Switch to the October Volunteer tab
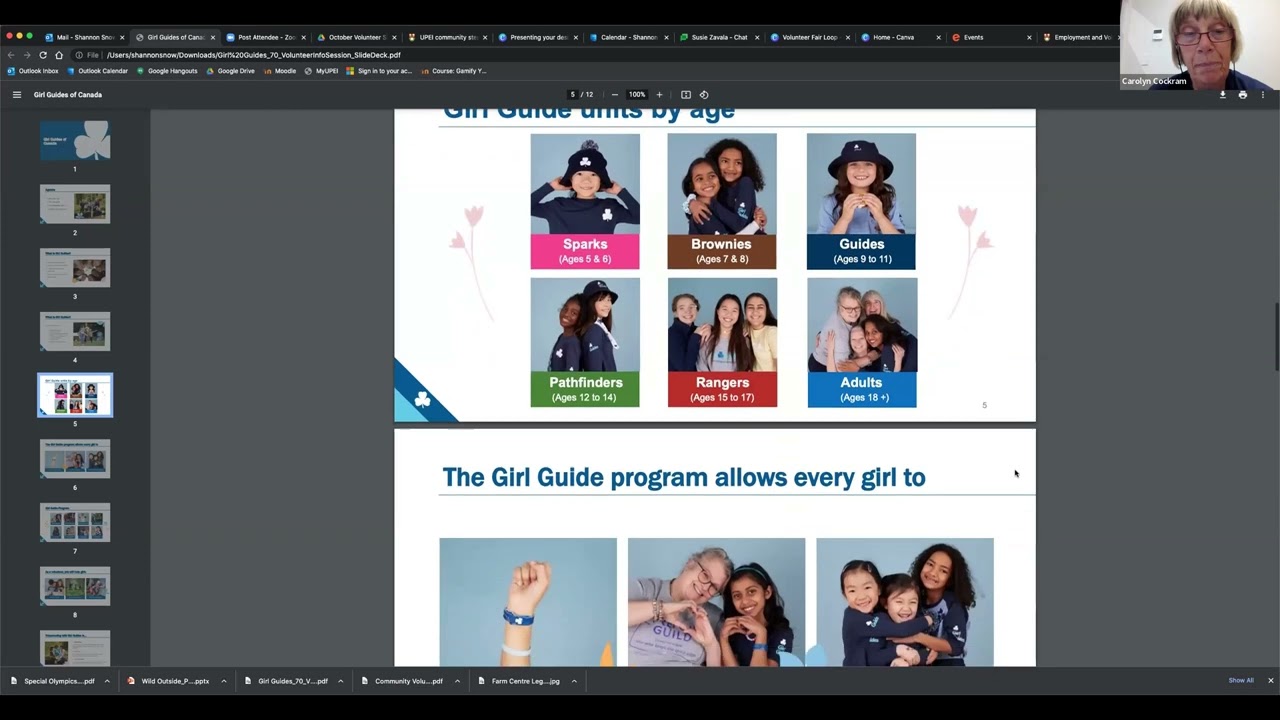This screenshot has width=1280, height=720. click(x=357, y=38)
